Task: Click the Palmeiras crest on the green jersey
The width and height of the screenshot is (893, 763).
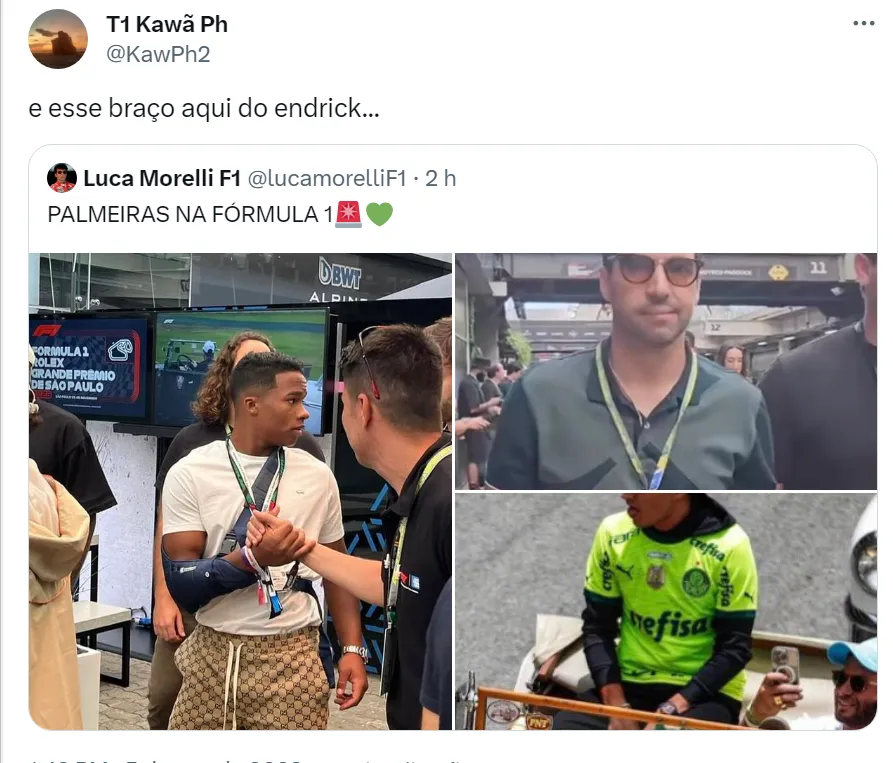Action: [696, 582]
